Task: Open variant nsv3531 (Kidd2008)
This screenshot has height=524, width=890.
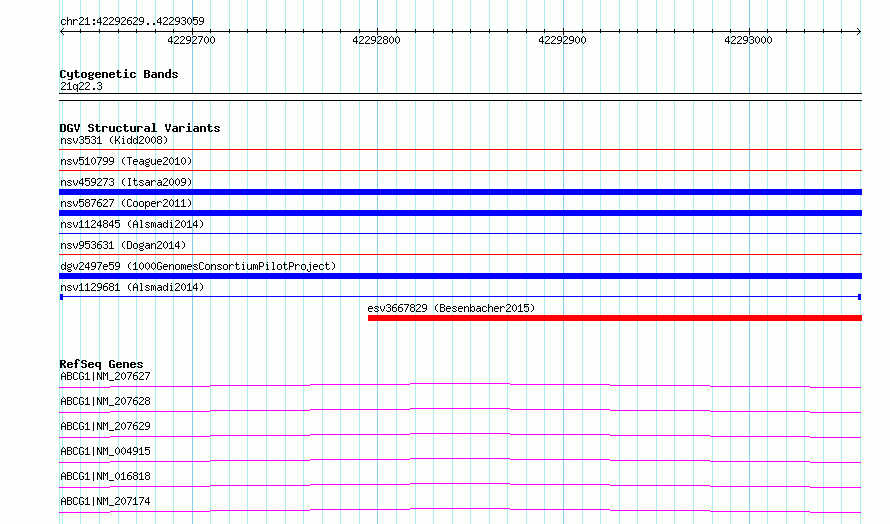Action: [x=114, y=140]
